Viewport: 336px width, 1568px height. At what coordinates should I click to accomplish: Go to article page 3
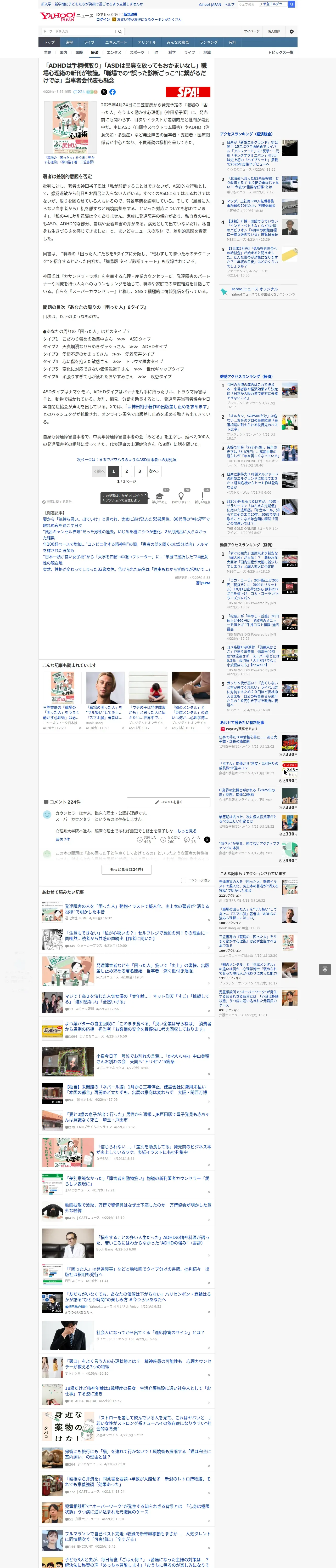(x=140, y=471)
